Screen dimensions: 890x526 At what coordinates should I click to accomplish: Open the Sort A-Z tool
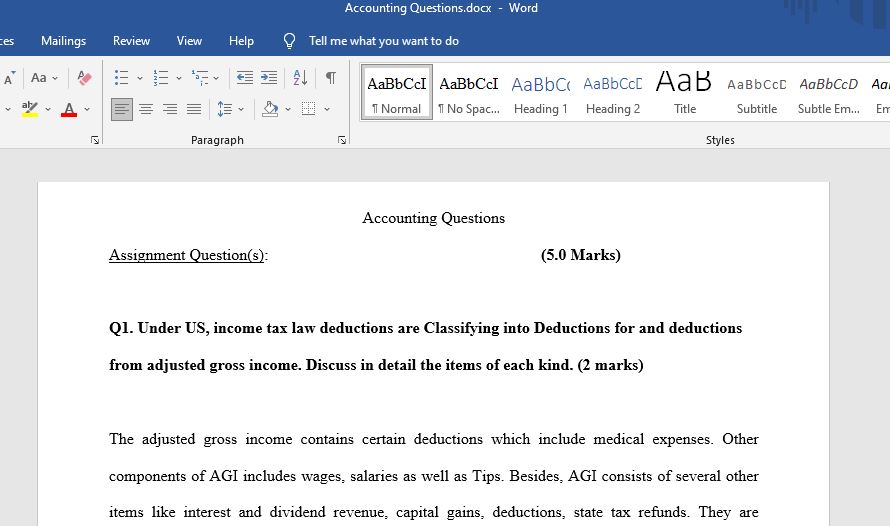pyautogui.click(x=300, y=78)
